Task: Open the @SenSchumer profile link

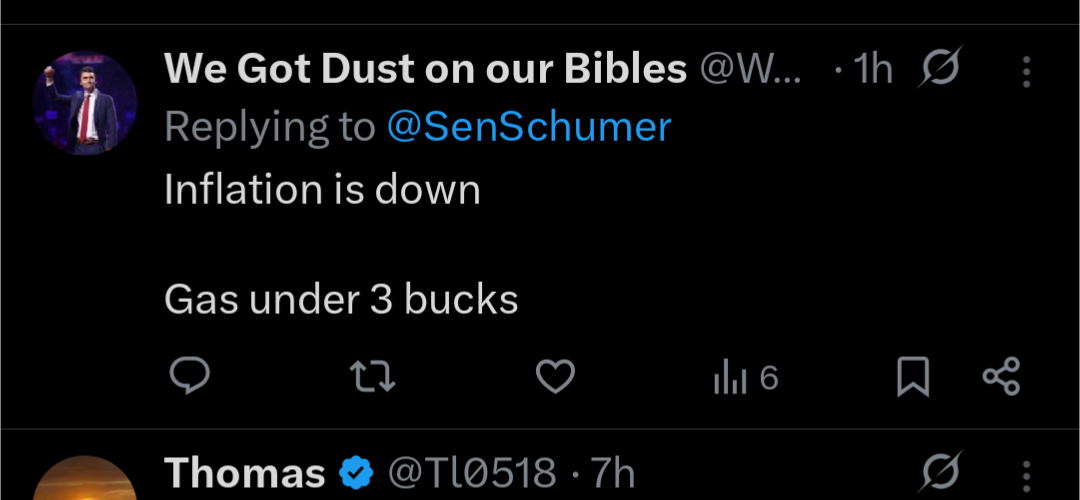Action: (x=529, y=127)
